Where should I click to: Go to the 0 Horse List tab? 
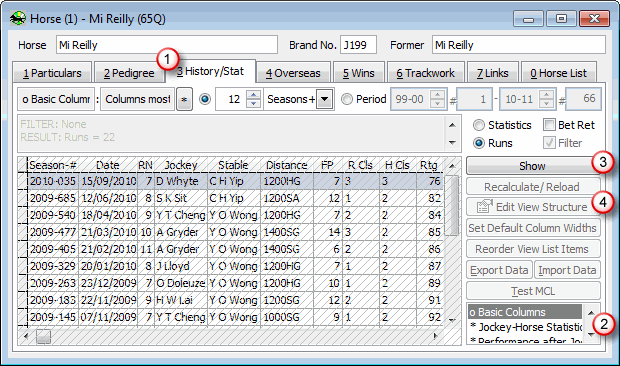coord(559,73)
